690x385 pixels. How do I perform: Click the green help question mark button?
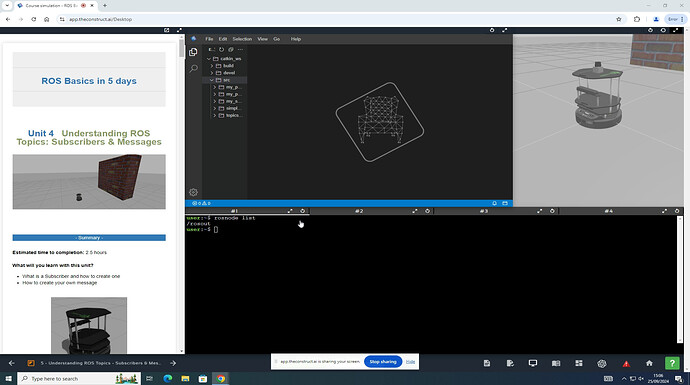672,363
